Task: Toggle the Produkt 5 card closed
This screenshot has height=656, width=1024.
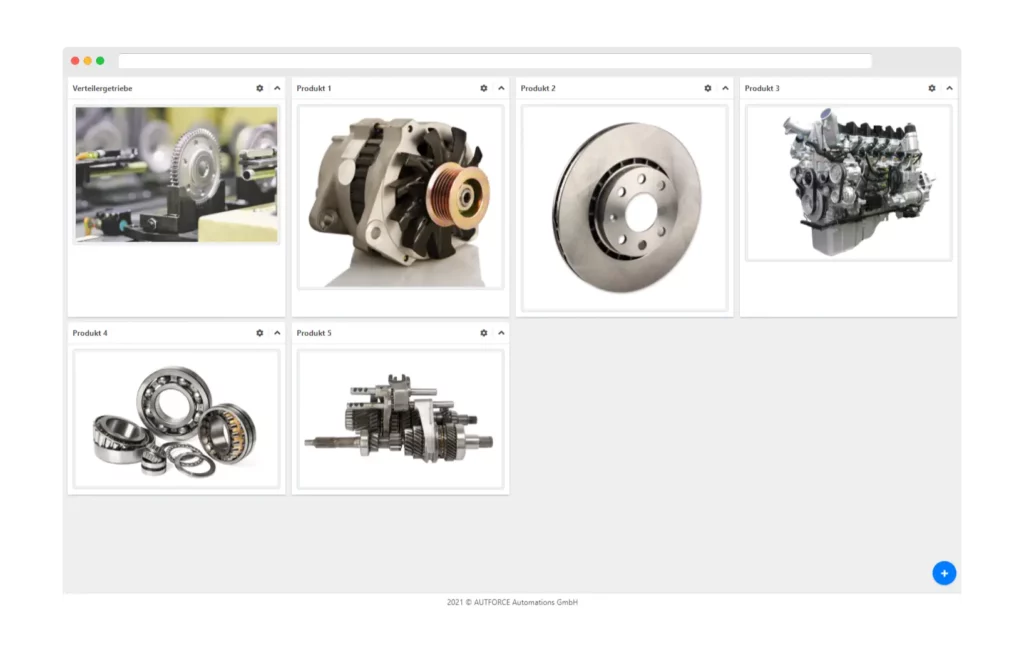Action: (x=501, y=333)
